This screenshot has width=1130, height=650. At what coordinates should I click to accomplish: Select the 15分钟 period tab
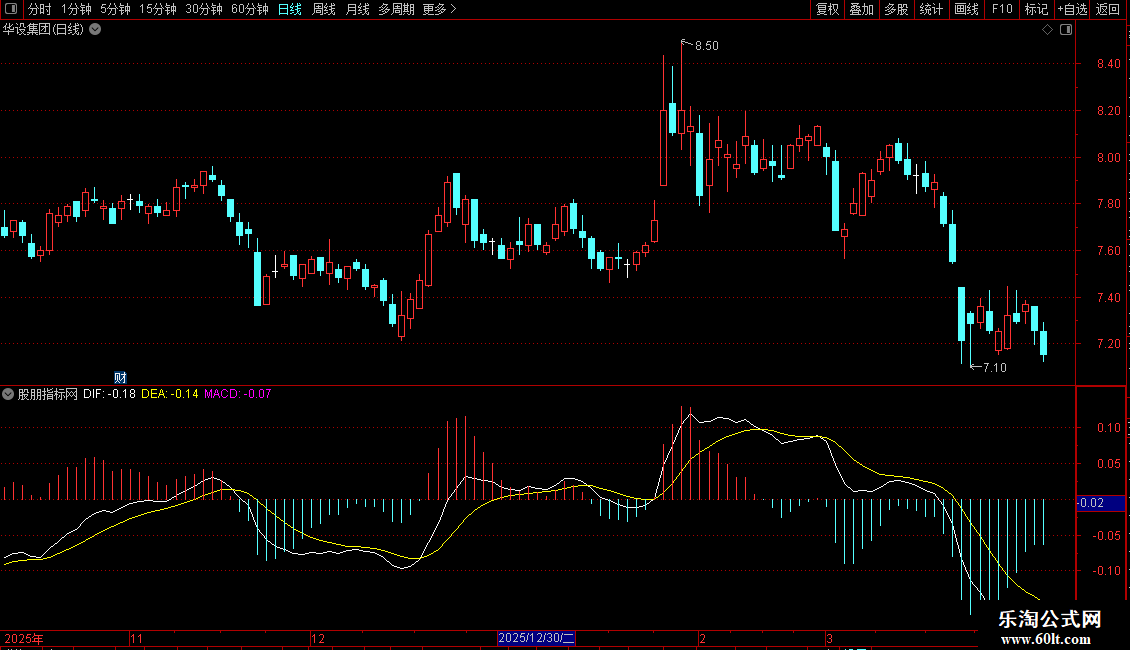point(158,9)
